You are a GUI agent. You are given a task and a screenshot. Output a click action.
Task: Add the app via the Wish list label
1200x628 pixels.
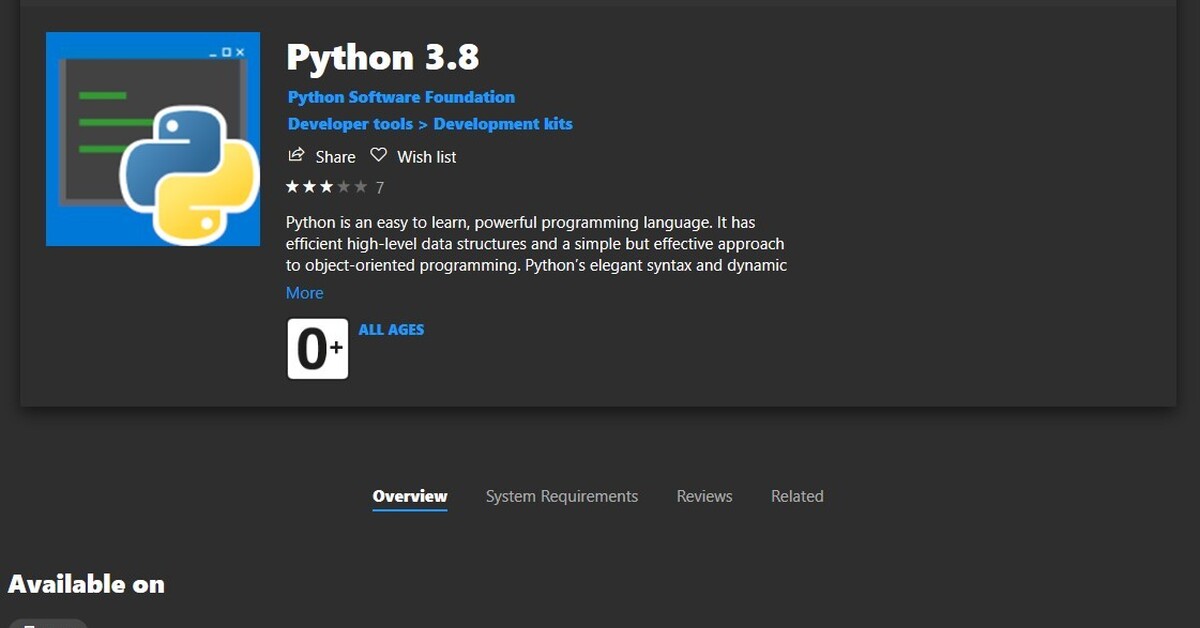coord(427,157)
